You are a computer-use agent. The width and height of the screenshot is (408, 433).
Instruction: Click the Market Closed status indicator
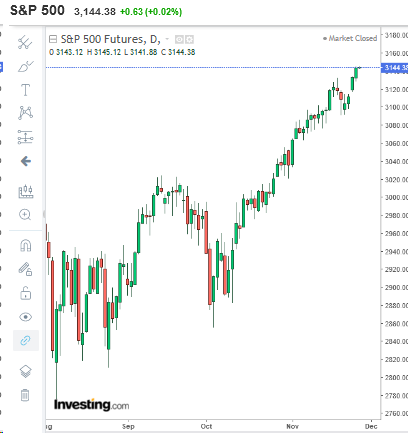(350, 38)
